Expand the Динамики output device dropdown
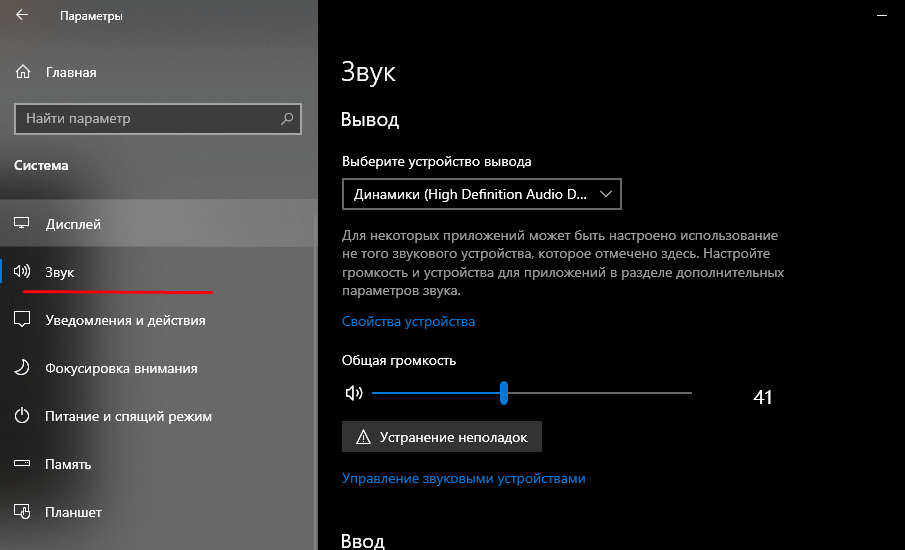This screenshot has height=550, width=905. 481,195
